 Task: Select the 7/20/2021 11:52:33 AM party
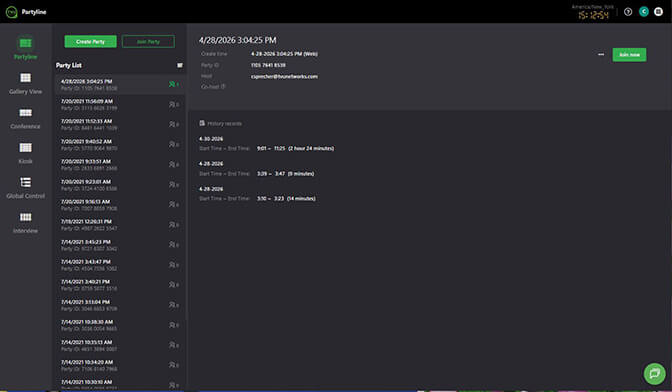click(x=120, y=125)
